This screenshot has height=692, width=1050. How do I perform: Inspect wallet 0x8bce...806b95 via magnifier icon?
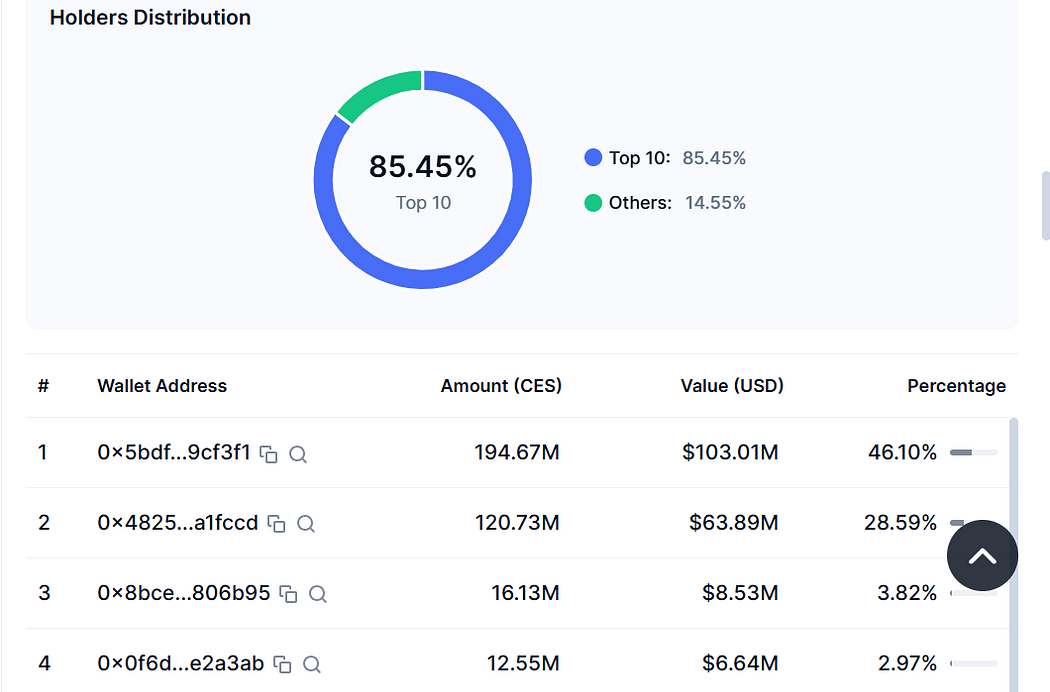click(x=318, y=594)
